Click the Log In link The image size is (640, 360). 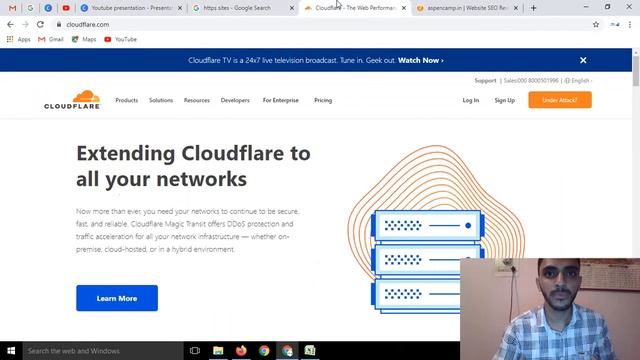point(471,100)
